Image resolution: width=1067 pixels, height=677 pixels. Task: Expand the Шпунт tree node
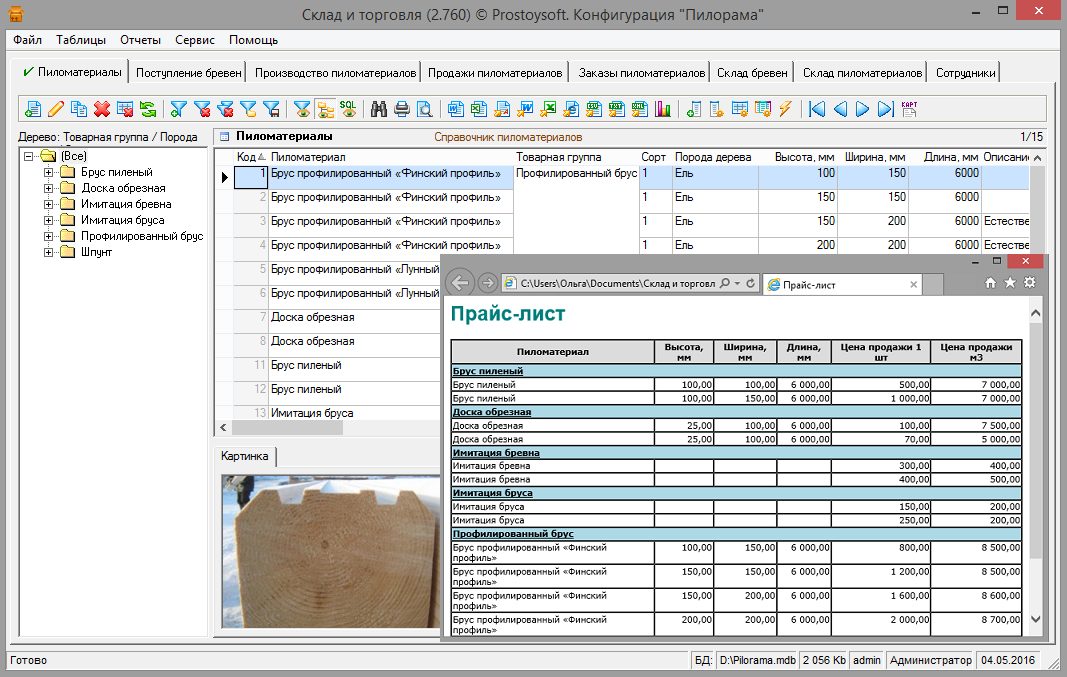[48, 252]
